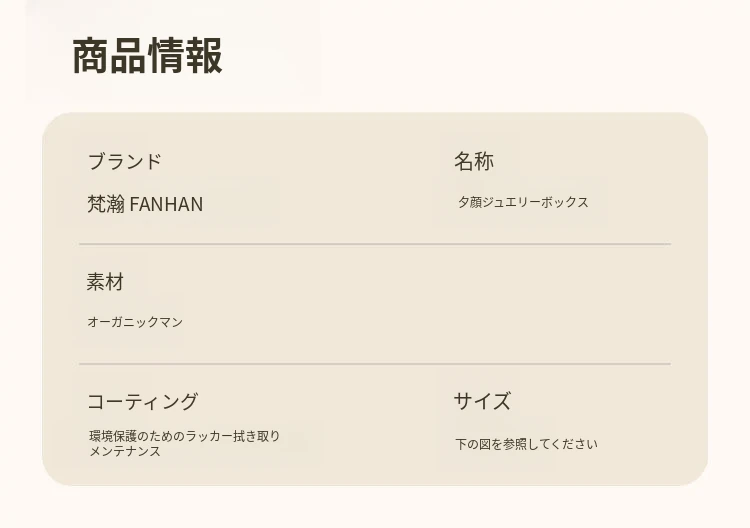
Task: Click the 夕顔 word in product name
Action: pos(470,202)
